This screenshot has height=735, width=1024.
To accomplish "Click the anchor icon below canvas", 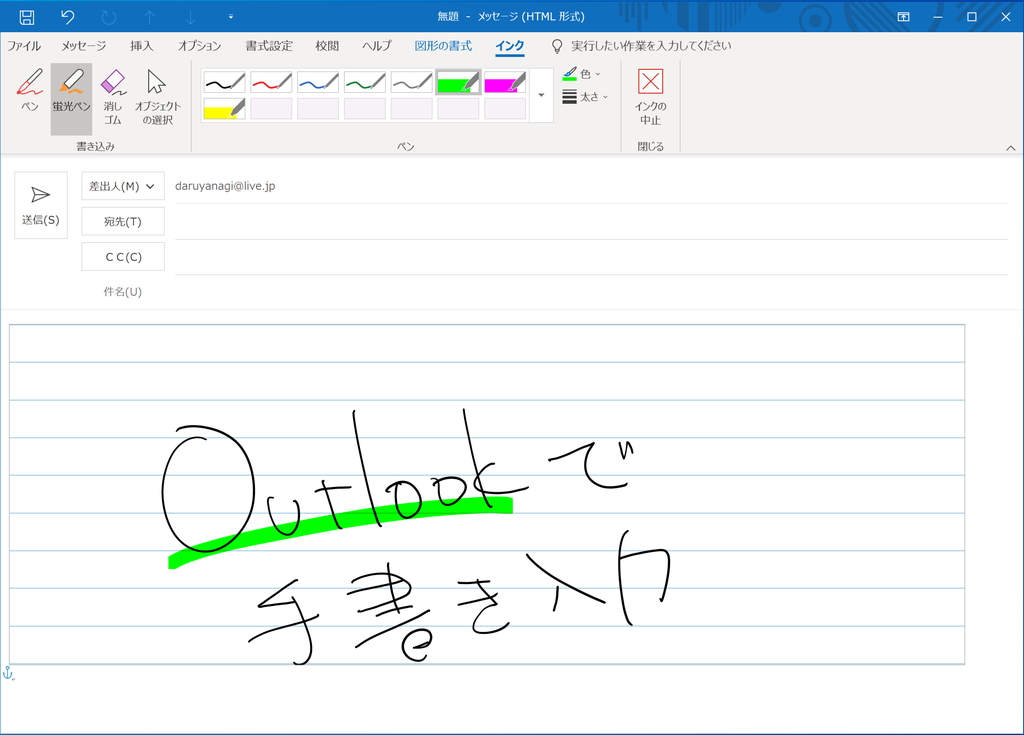I will (x=8, y=674).
